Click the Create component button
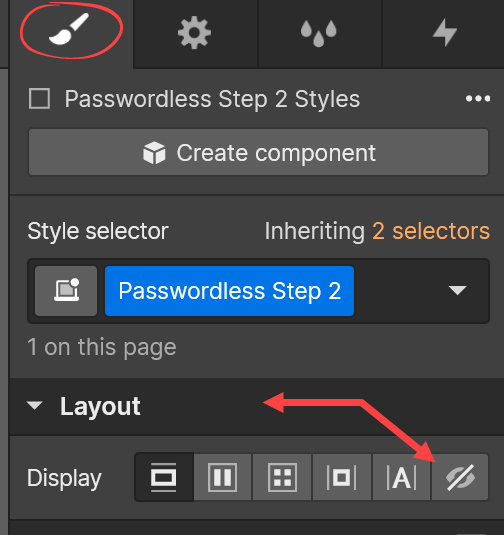The height and width of the screenshot is (535, 504). pyautogui.click(x=258, y=153)
